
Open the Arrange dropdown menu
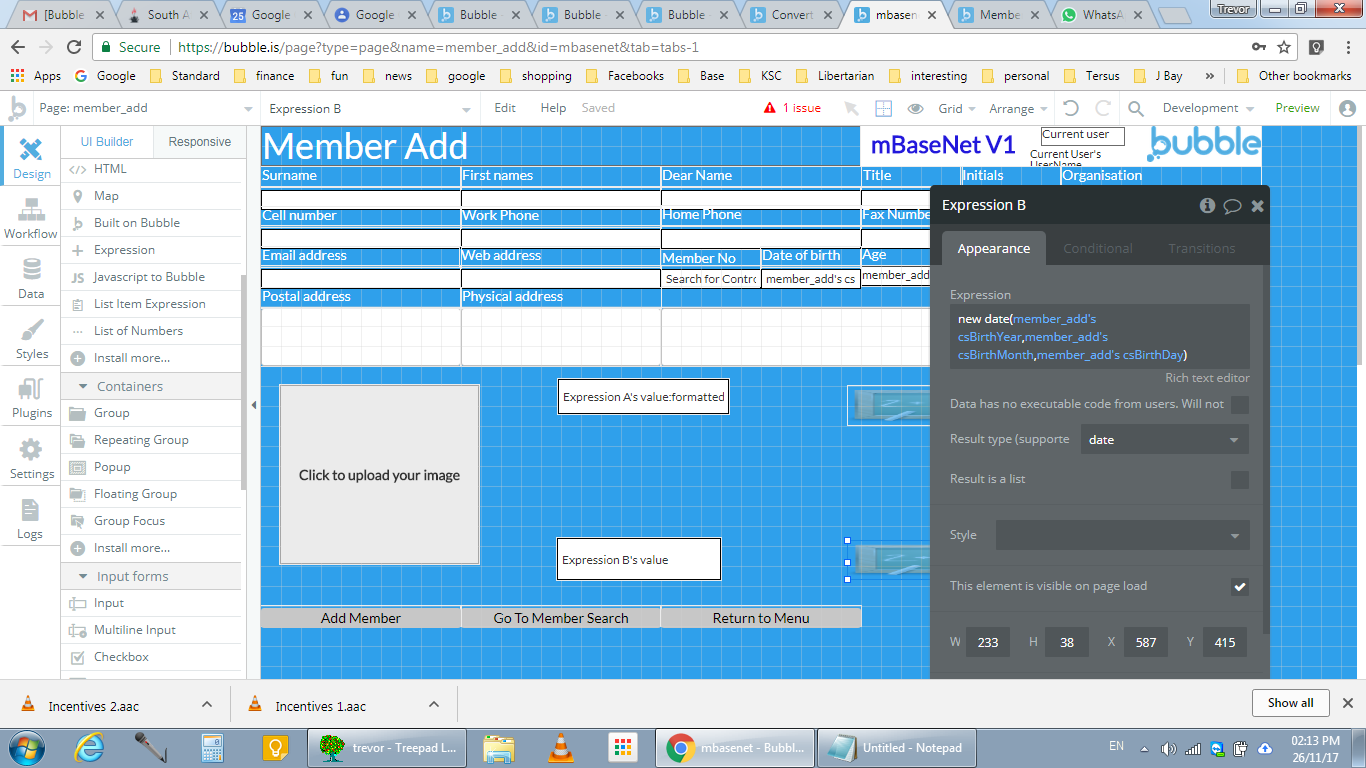click(x=1018, y=109)
